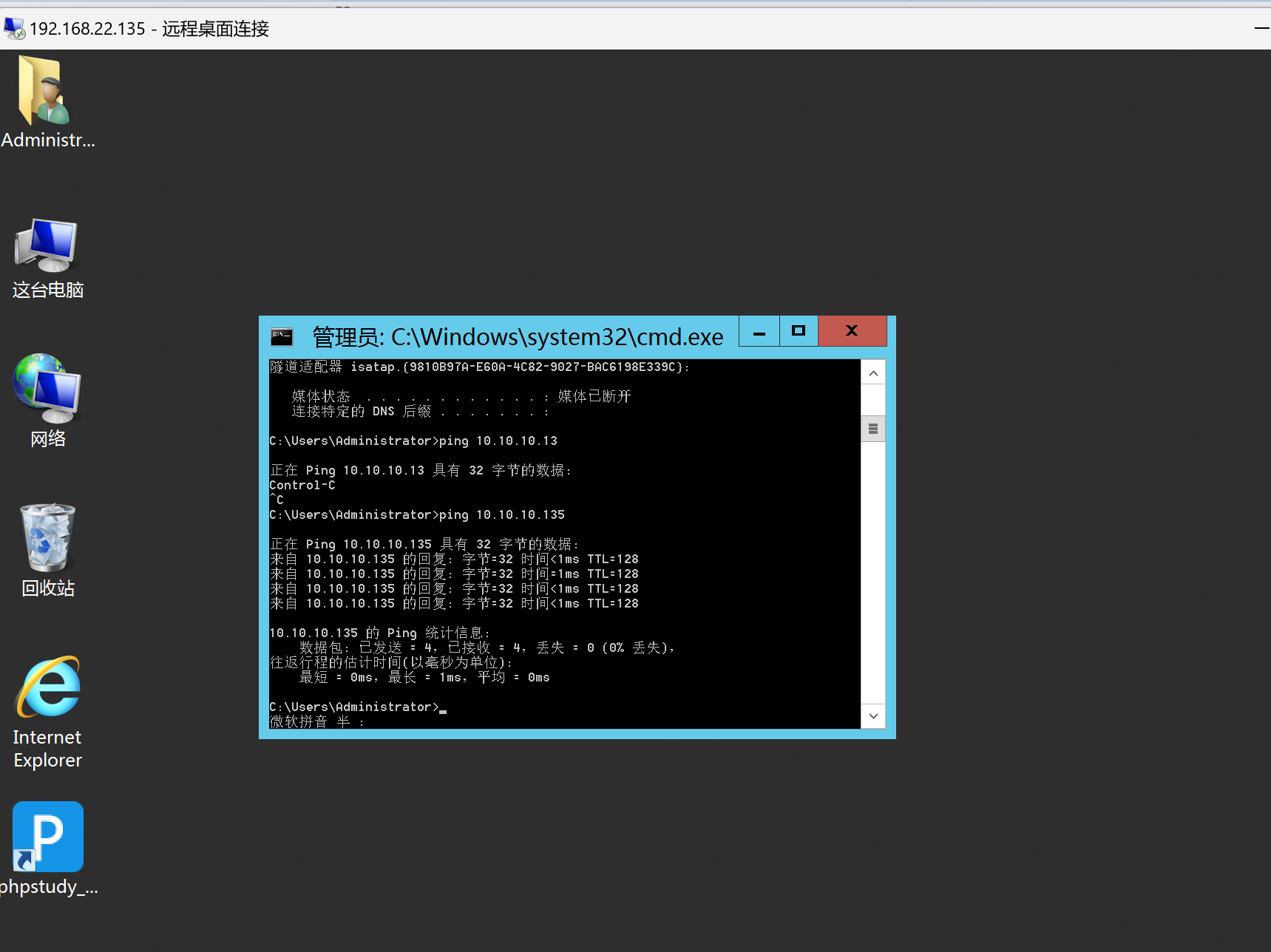
Task: Select the Internet Explorer desktop icon
Action: 48,688
